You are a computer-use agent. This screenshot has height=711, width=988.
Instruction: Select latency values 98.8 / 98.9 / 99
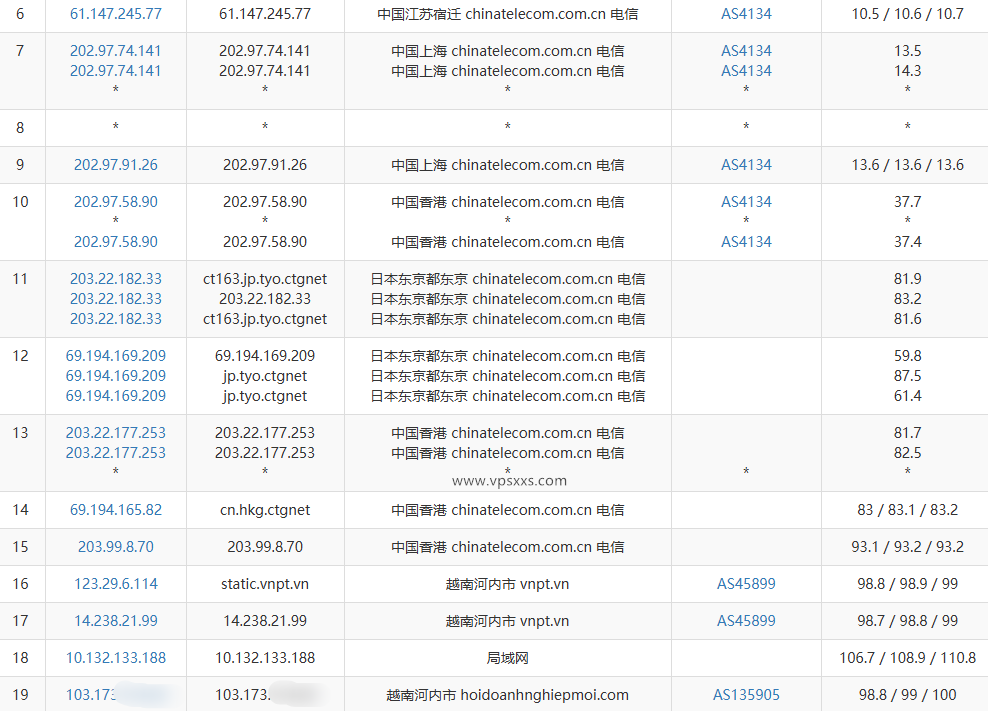tap(907, 584)
